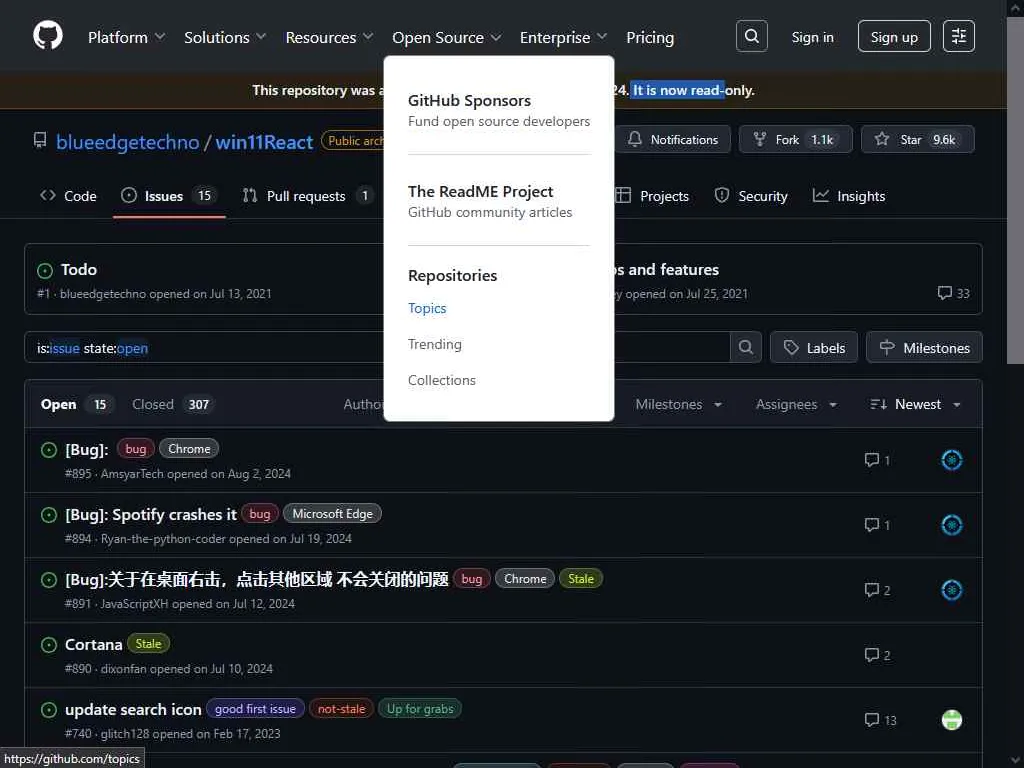Filter by good first issue label
1024x768 pixels.
(255, 709)
